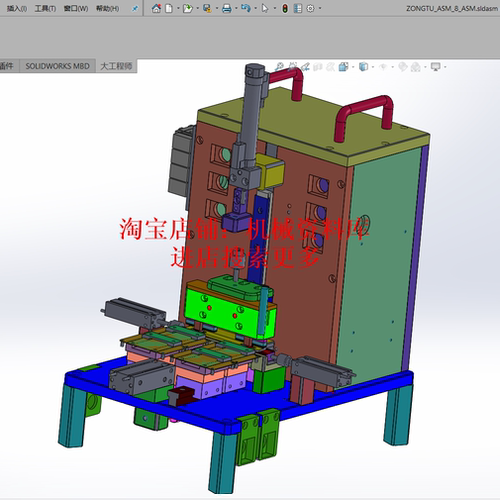Click the Undo icon

(246, 8)
